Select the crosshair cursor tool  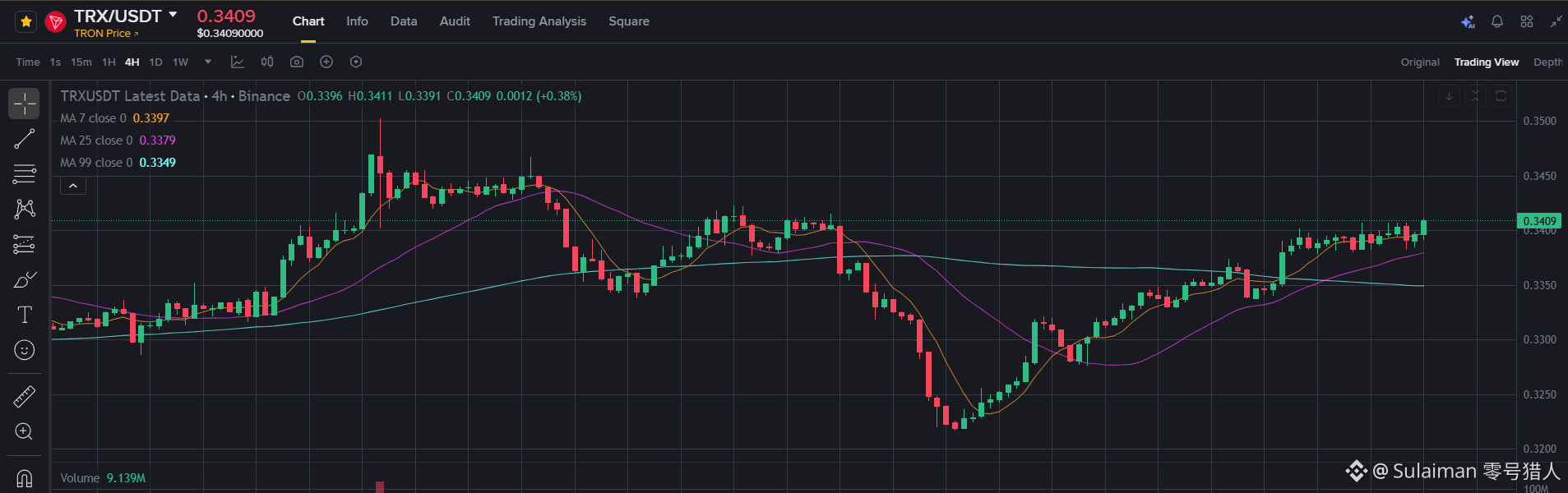pyautogui.click(x=25, y=104)
